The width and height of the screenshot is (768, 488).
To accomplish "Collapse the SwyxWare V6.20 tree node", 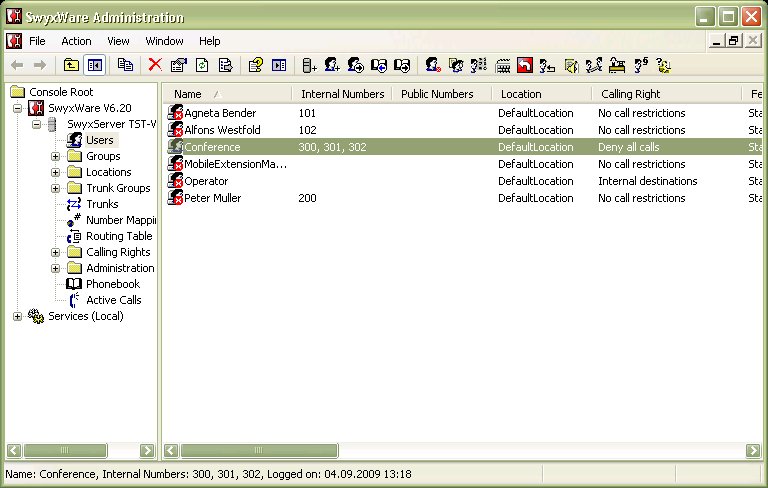I will [18, 108].
